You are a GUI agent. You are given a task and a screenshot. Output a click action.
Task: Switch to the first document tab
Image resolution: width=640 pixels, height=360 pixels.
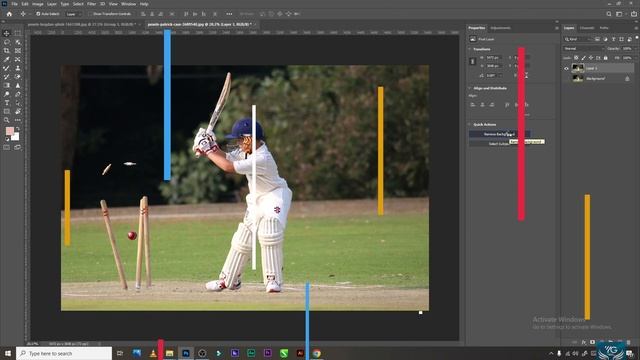coord(81,24)
